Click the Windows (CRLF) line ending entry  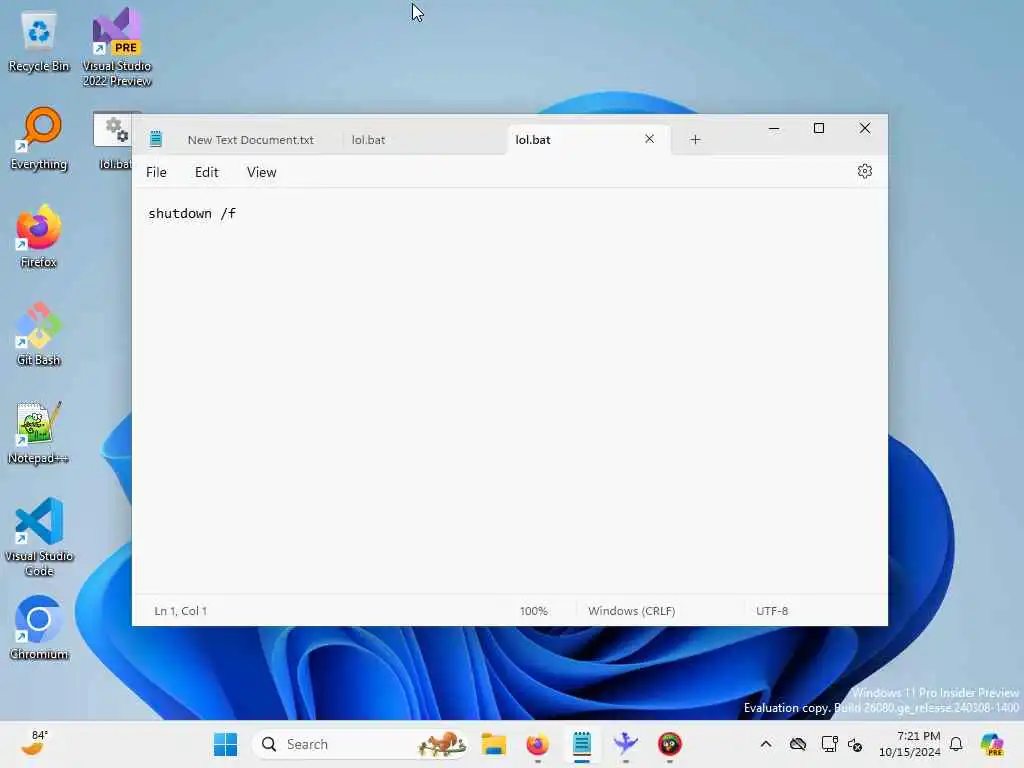[632, 611]
